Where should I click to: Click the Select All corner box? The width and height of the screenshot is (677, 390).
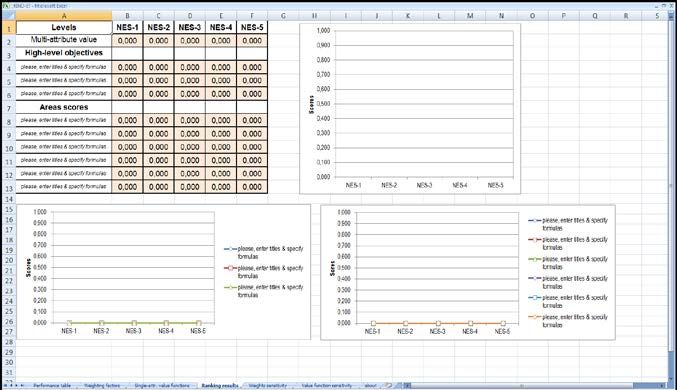click(x=8, y=16)
